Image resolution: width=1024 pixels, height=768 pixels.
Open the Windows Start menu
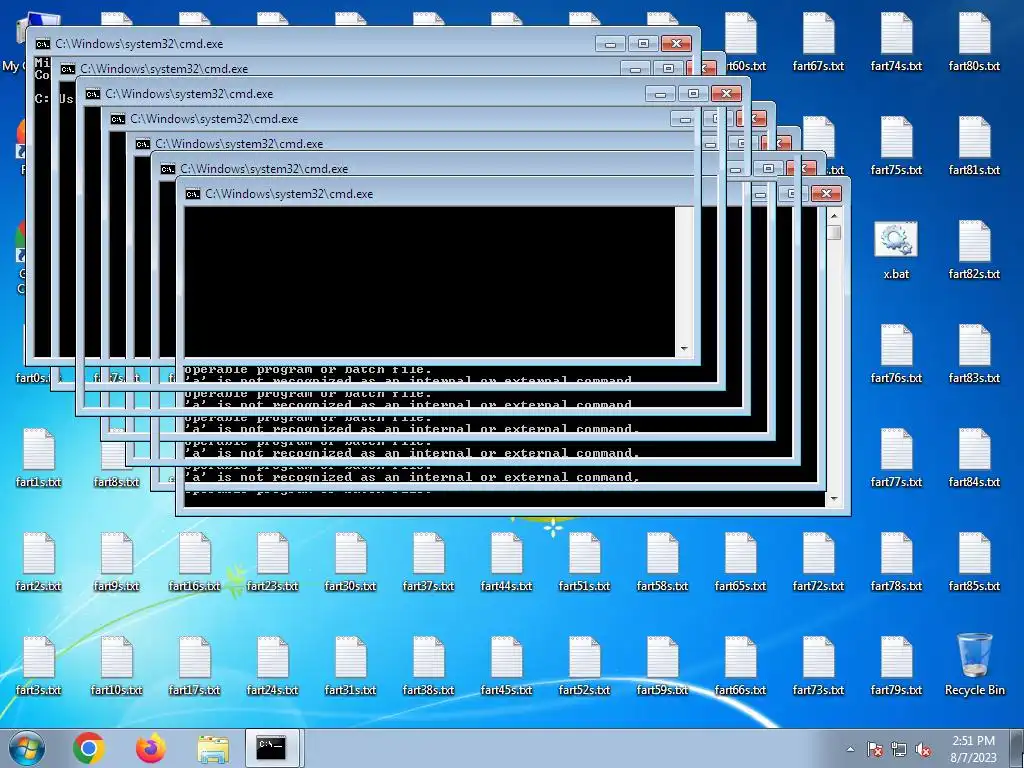coord(27,748)
